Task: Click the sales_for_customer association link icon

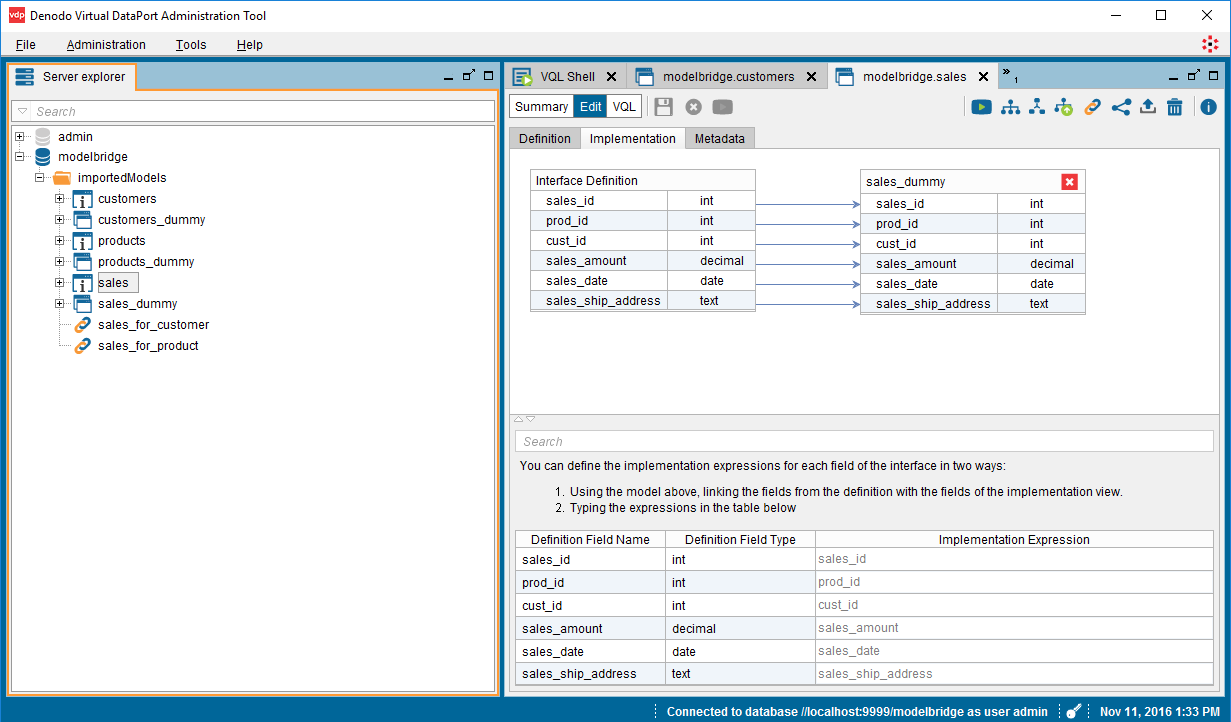Action: [x=83, y=325]
